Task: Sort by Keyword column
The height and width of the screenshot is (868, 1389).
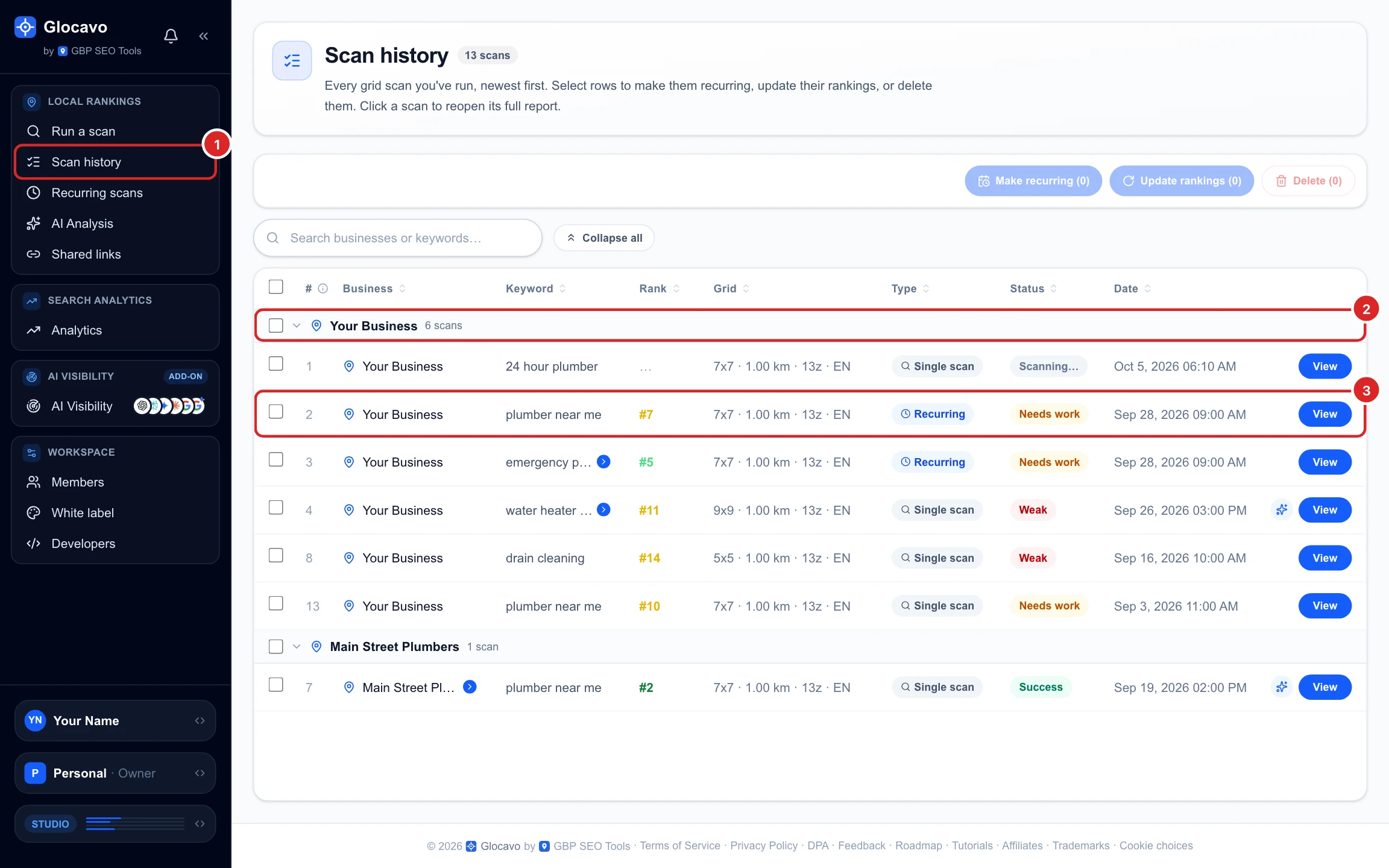Action: [x=535, y=289]
